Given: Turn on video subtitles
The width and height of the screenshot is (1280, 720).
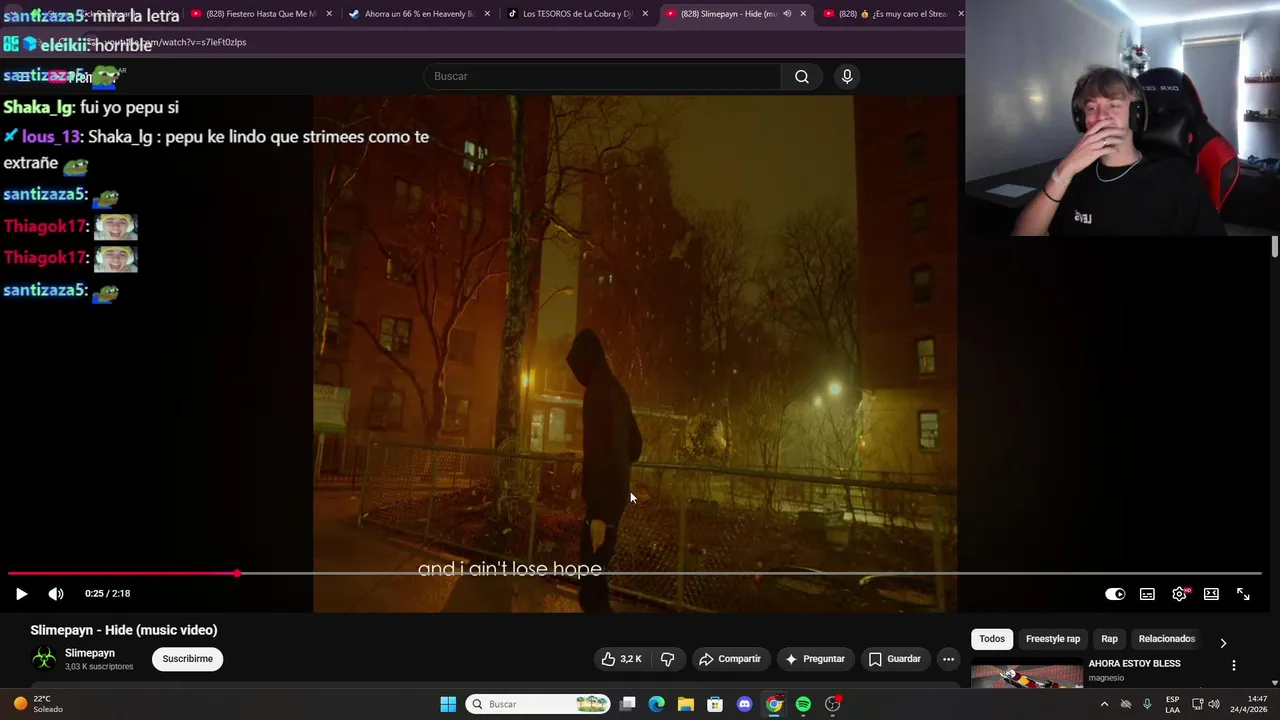Looking at the screenshot, I should point(1147,594).
